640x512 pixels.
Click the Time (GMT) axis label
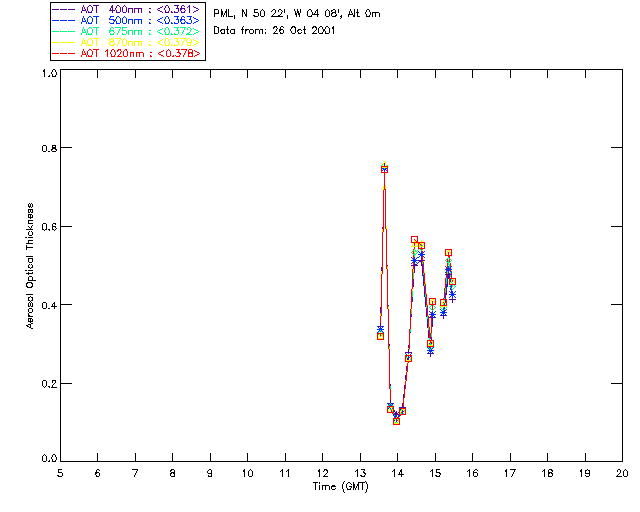340,487
